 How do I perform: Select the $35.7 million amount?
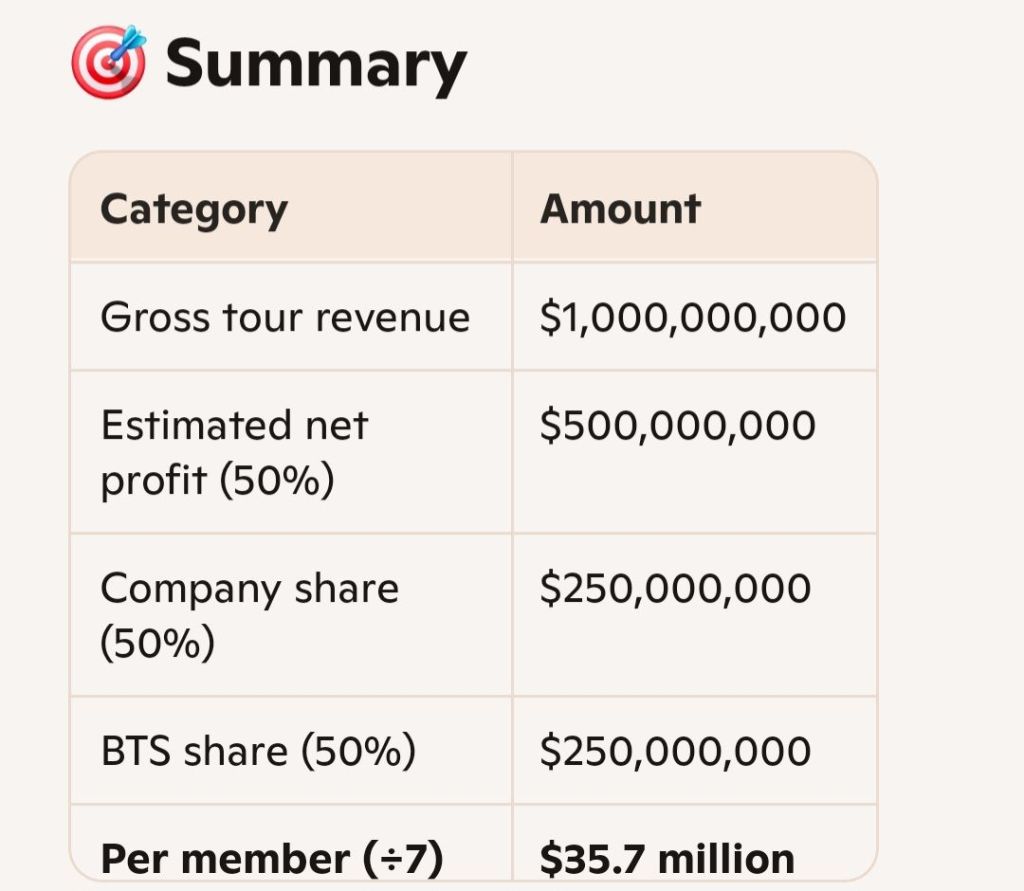pos(667,859)
